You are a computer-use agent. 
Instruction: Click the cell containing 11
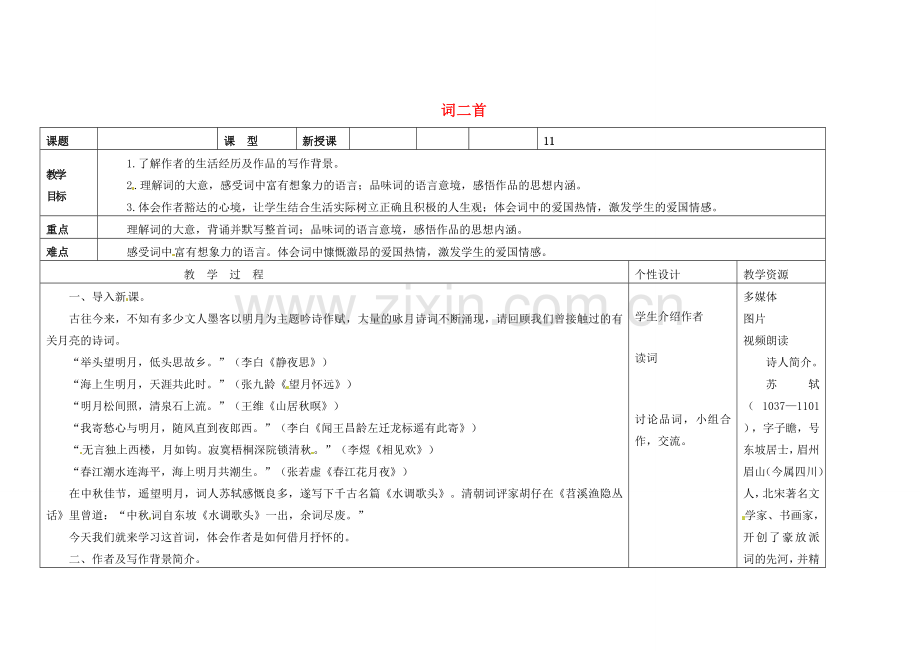tap(681, 139)
